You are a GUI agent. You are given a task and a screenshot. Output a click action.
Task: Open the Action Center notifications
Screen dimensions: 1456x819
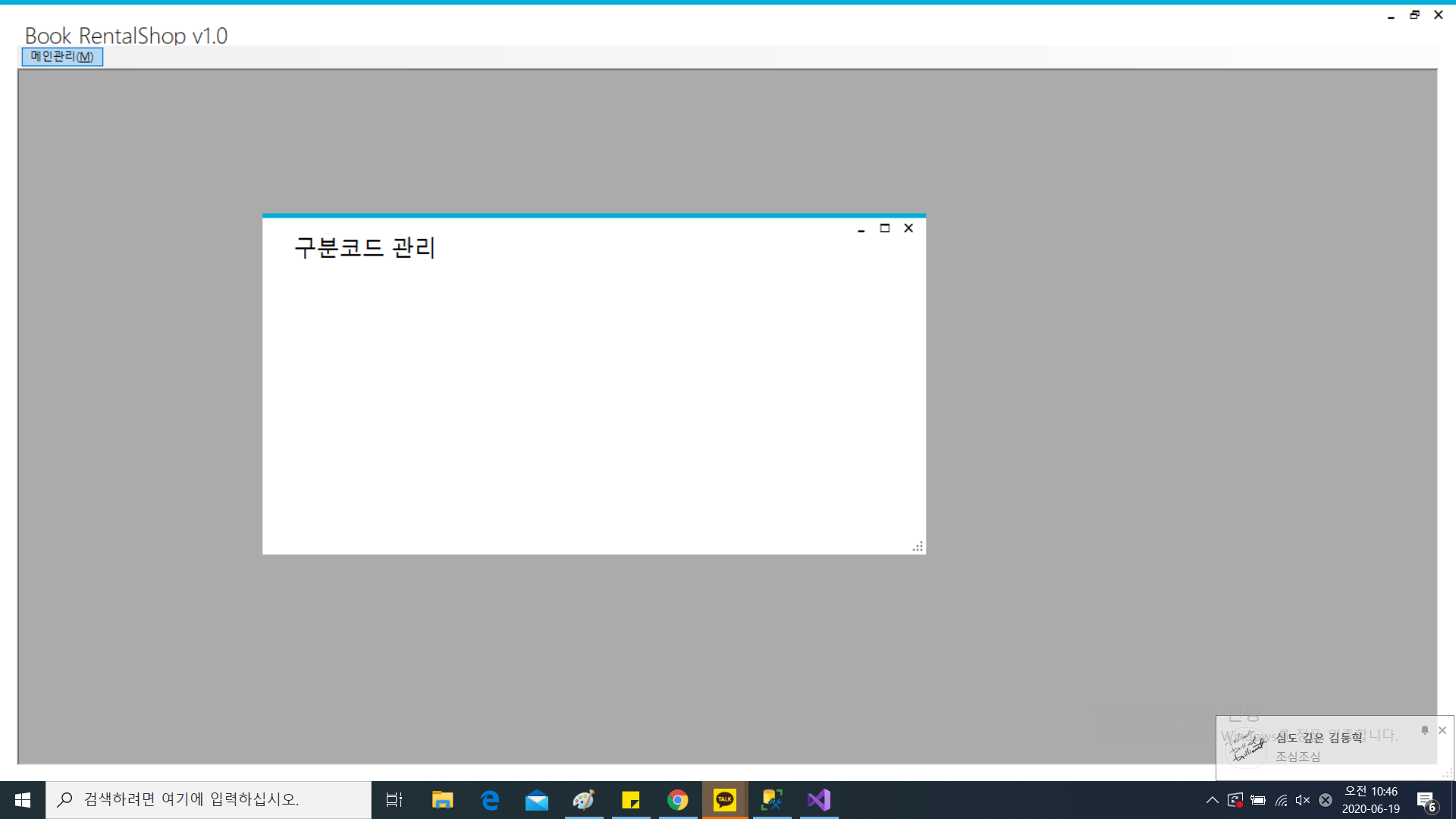click(1426, 800)
